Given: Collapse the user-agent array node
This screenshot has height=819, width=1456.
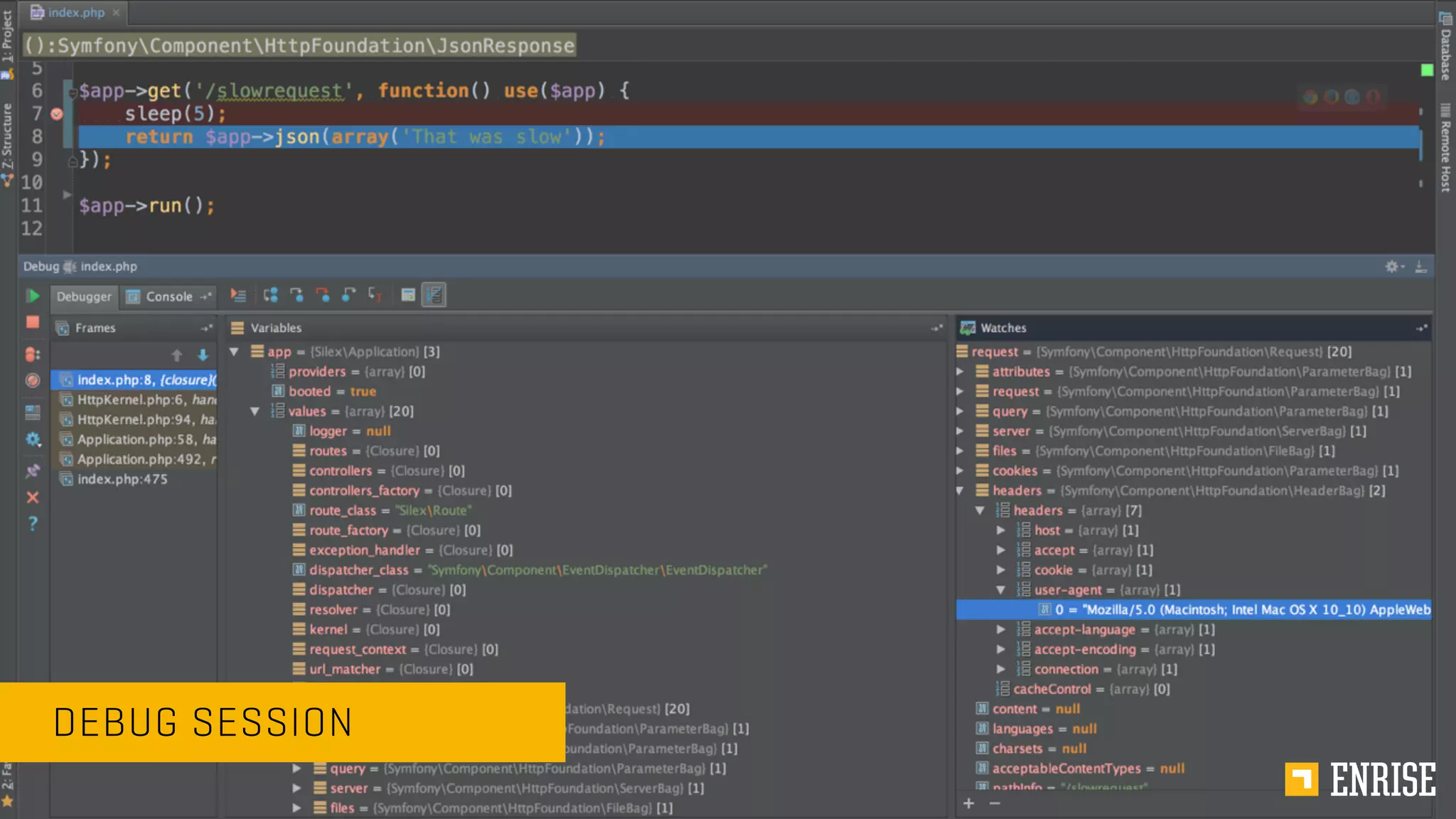Looking at the screenshot, I should [1001, 590].
